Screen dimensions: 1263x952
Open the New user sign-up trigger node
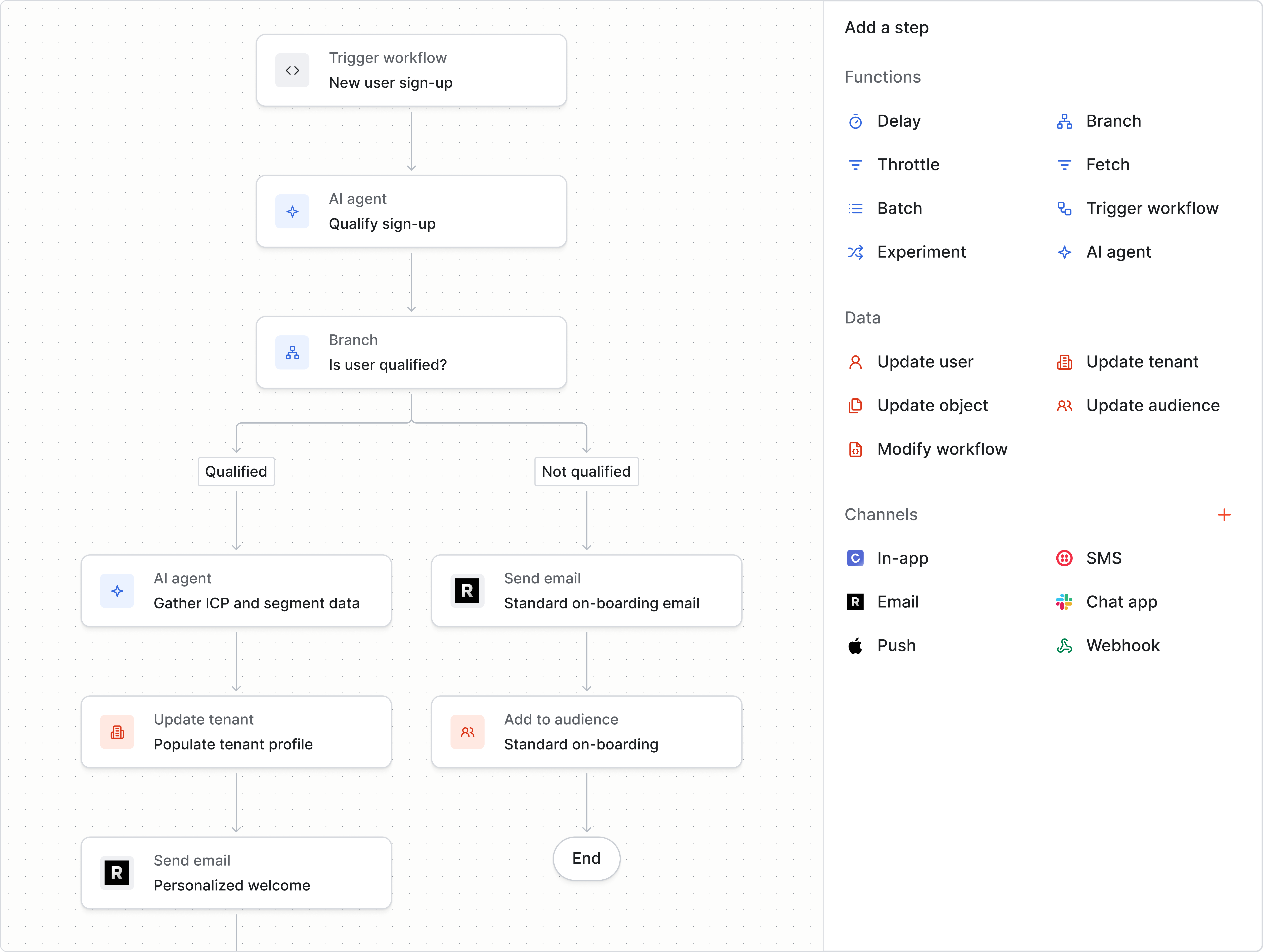411,70
